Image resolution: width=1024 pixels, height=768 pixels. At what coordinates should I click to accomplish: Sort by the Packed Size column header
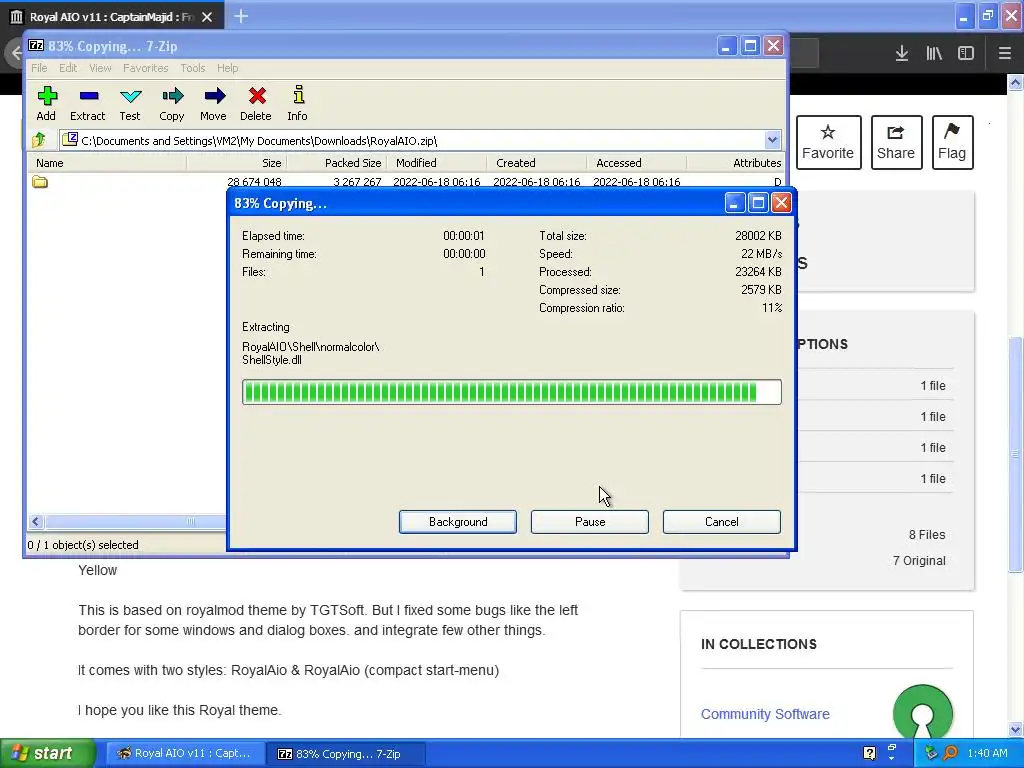(336, 163)
